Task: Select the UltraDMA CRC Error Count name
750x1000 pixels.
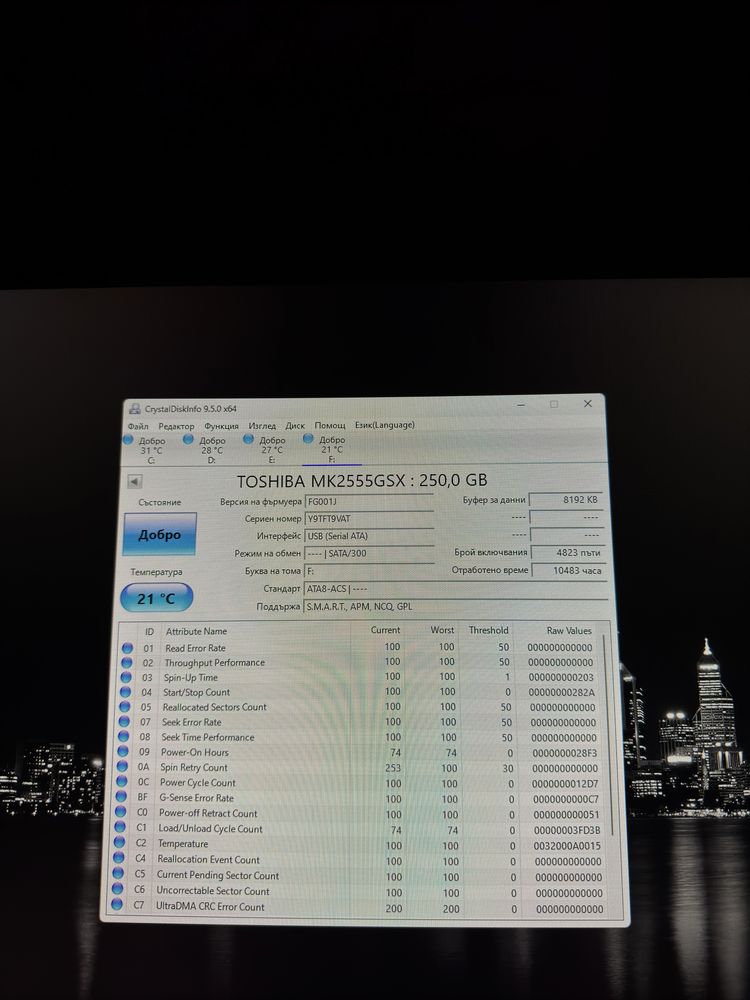Action: point(210,906)
